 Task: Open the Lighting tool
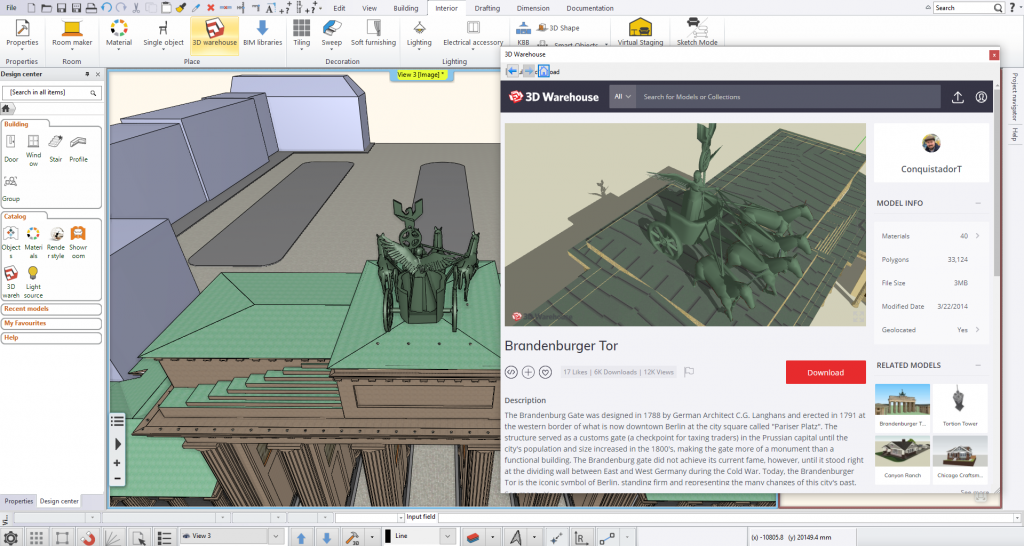(419, 33)
